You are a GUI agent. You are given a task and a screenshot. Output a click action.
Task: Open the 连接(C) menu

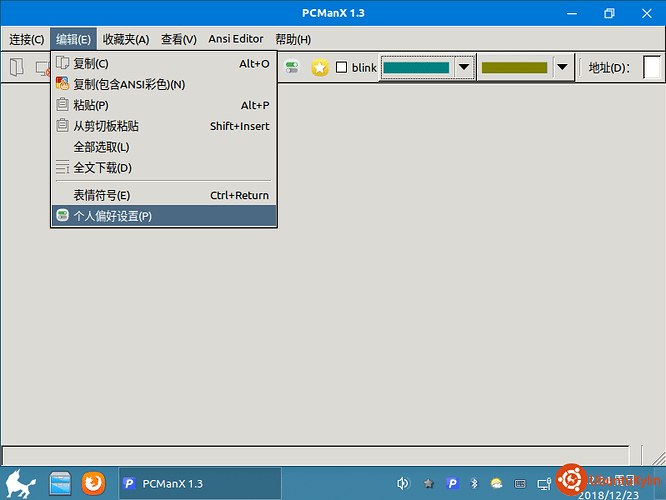[x=27, y=40]
